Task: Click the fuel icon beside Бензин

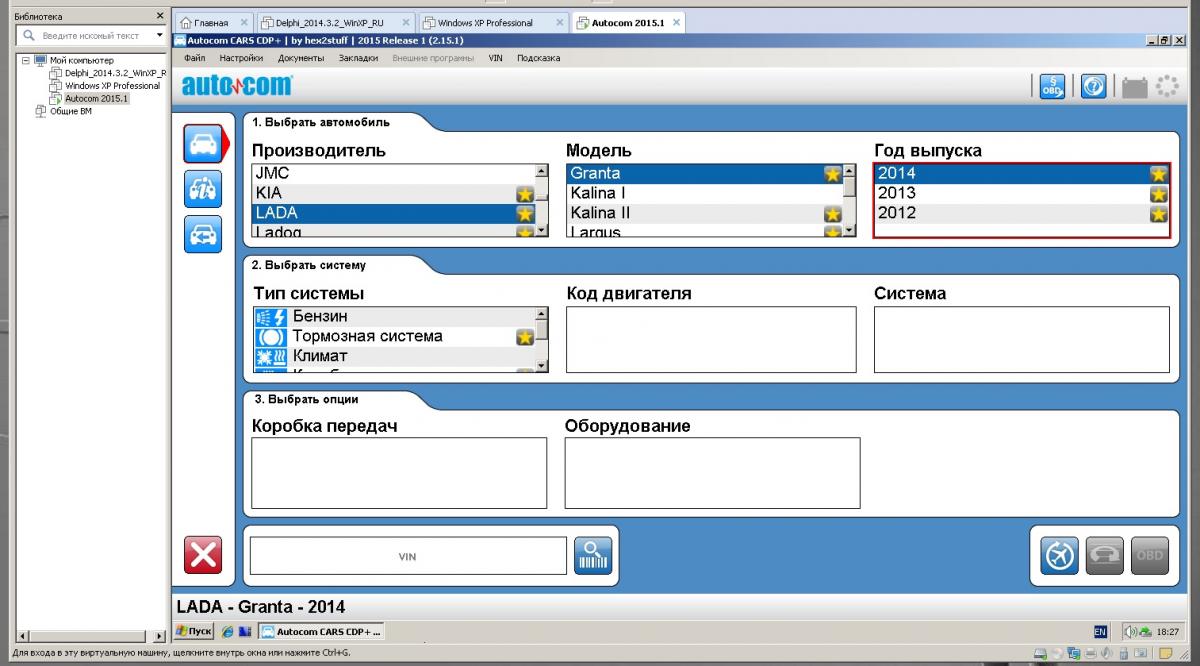Action: point(270,317)
